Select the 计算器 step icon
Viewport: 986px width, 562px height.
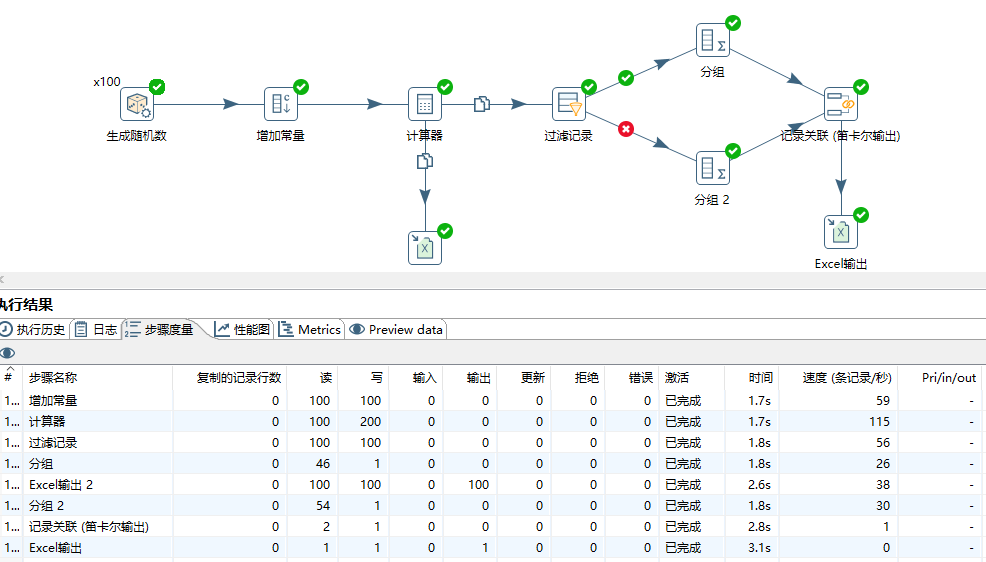[x=424, y=104]
